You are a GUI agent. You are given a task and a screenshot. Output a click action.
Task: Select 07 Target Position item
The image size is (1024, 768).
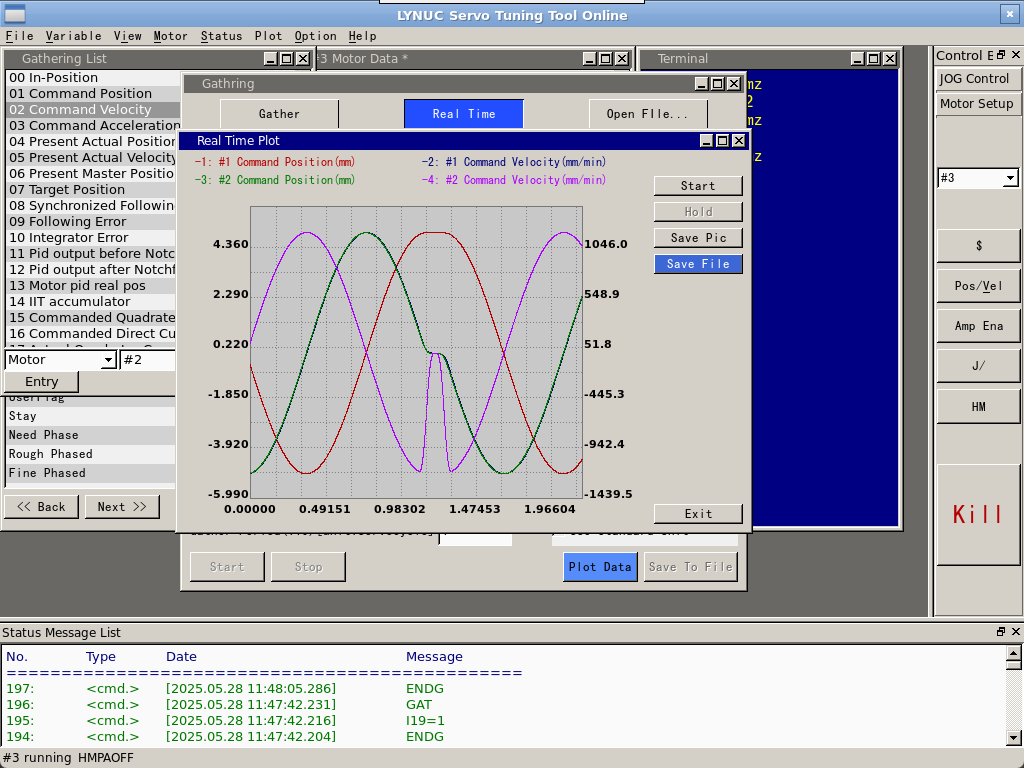pyautogui.click(x=91, y=189)
